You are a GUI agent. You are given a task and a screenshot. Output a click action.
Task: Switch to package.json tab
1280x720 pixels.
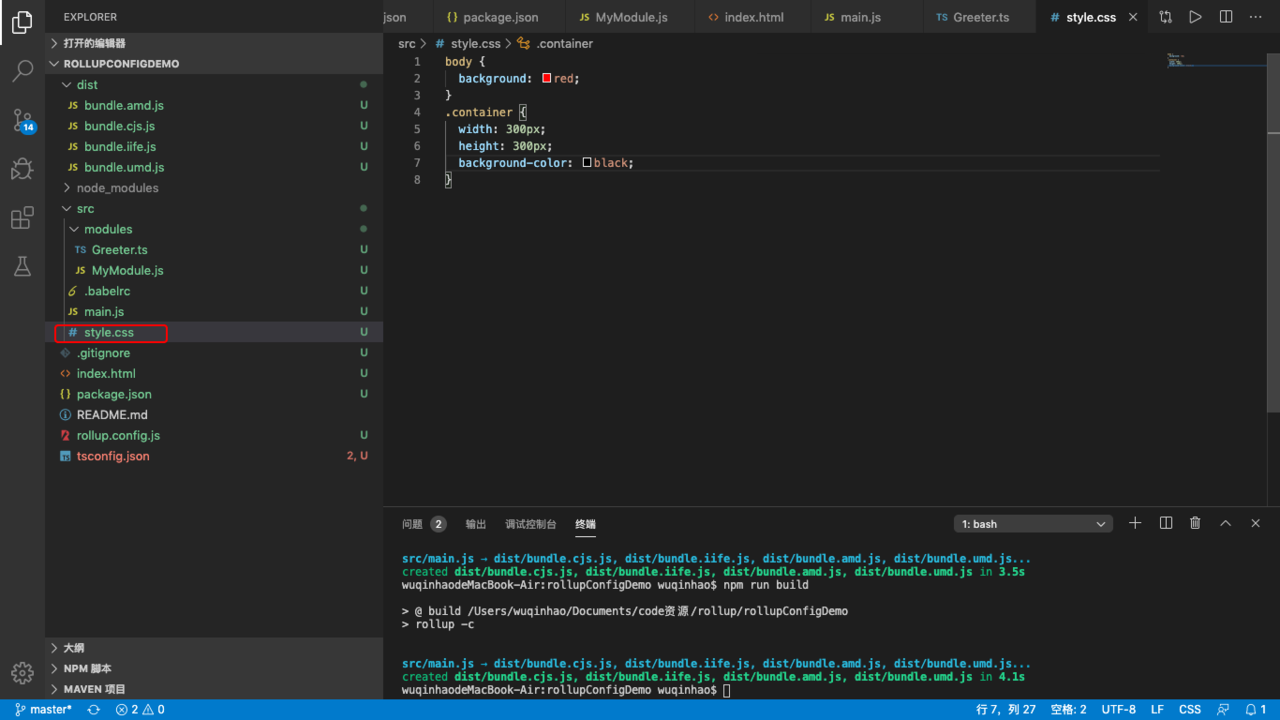(x=499, y=17)
